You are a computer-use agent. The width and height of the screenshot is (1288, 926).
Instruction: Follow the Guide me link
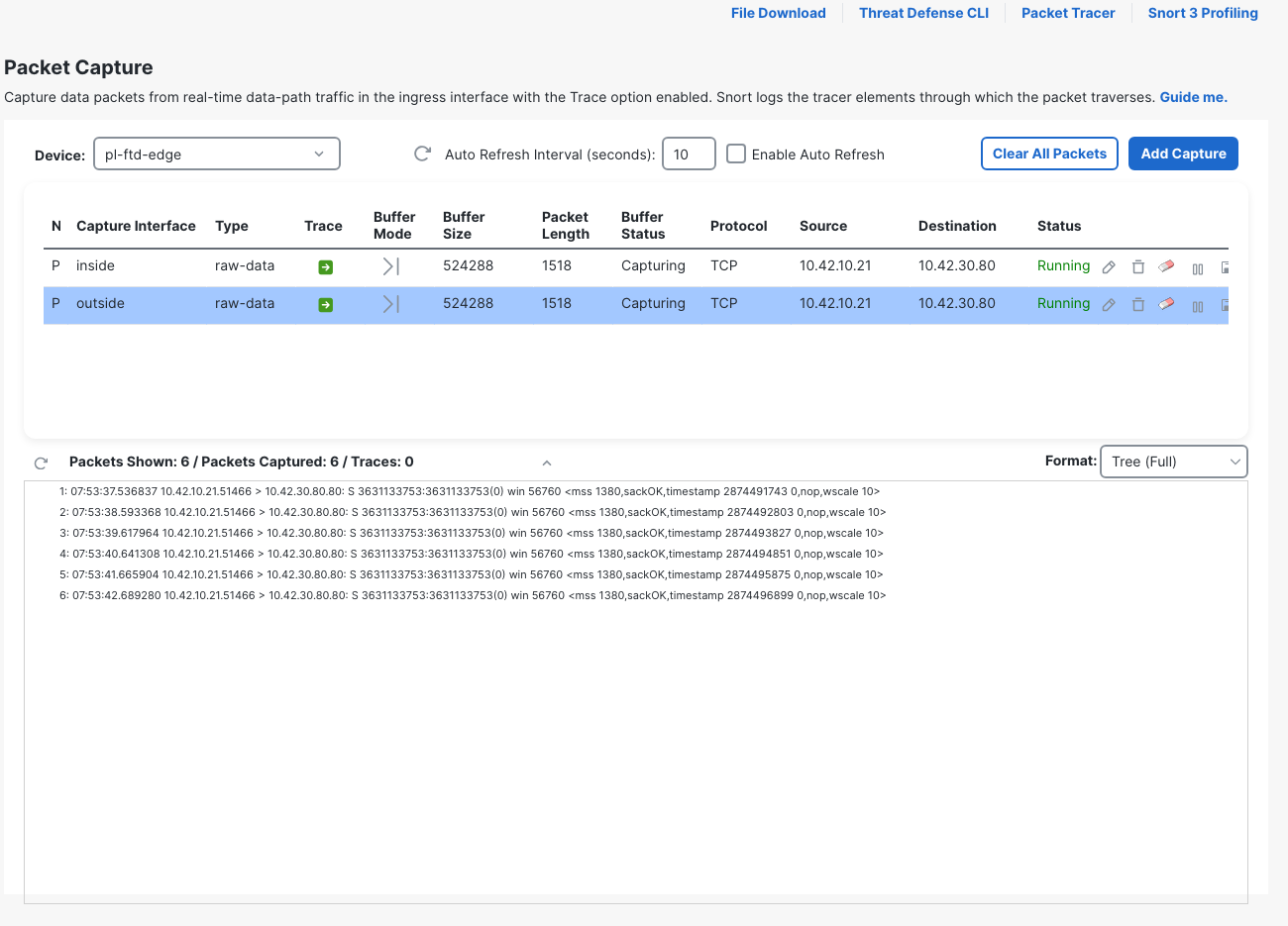pos(1193,97)
